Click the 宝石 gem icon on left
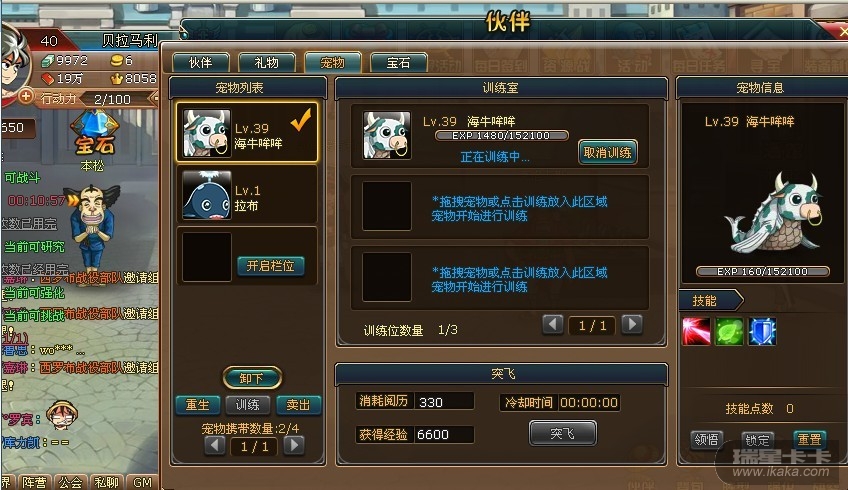 click(95, 135)
